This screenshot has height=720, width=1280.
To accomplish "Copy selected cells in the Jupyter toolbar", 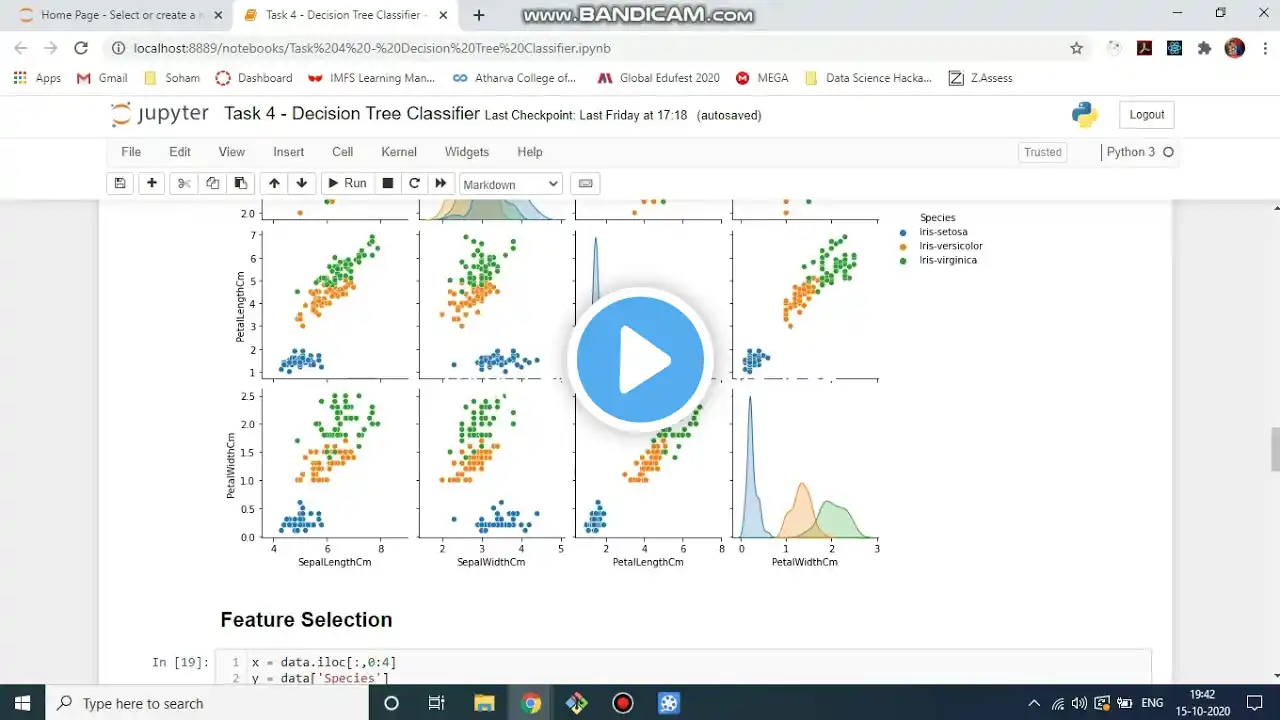I will [x=212, y=183].
